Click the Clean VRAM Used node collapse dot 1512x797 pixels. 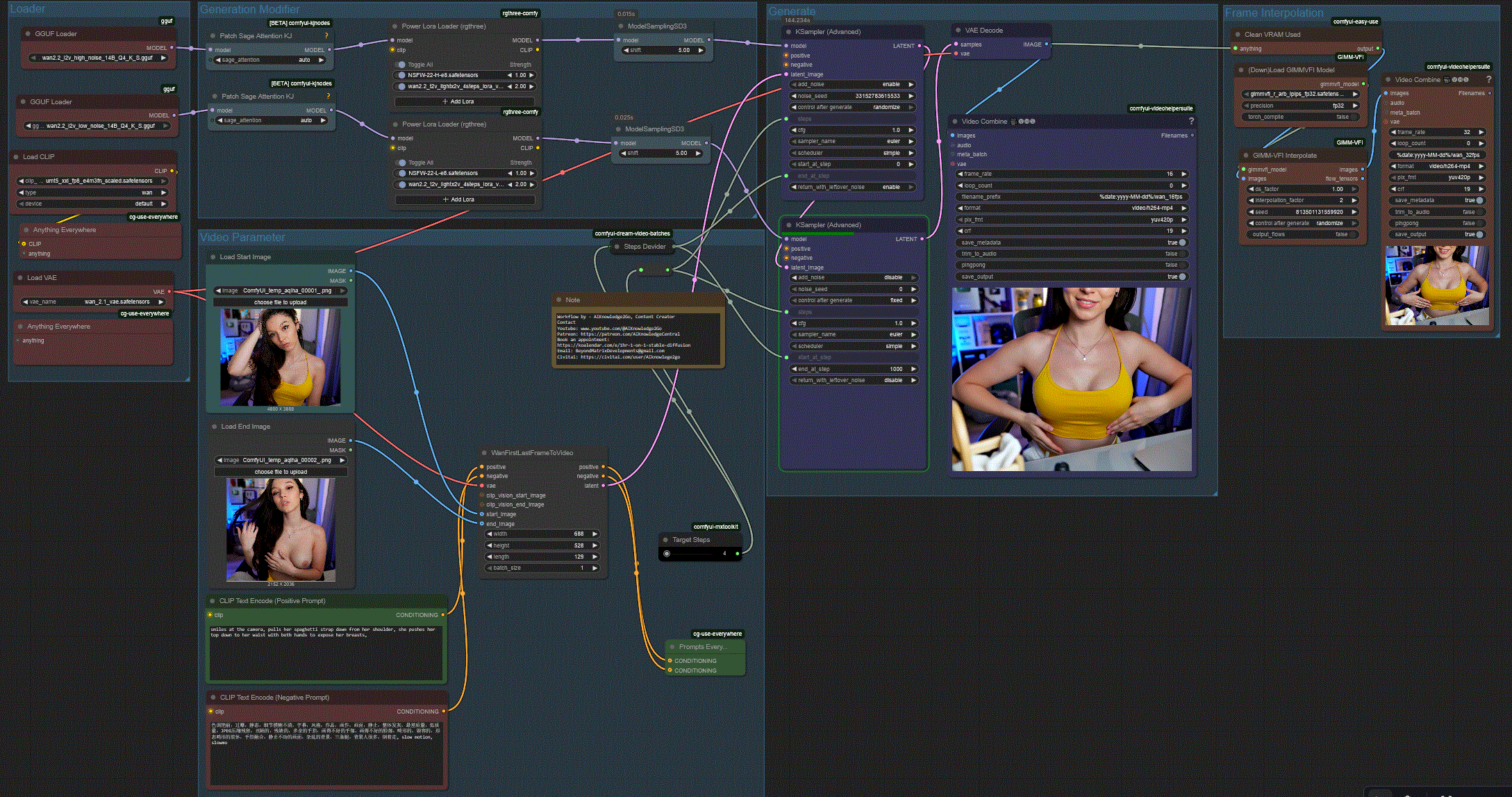pyautogui.click(x=1238, y=35)
